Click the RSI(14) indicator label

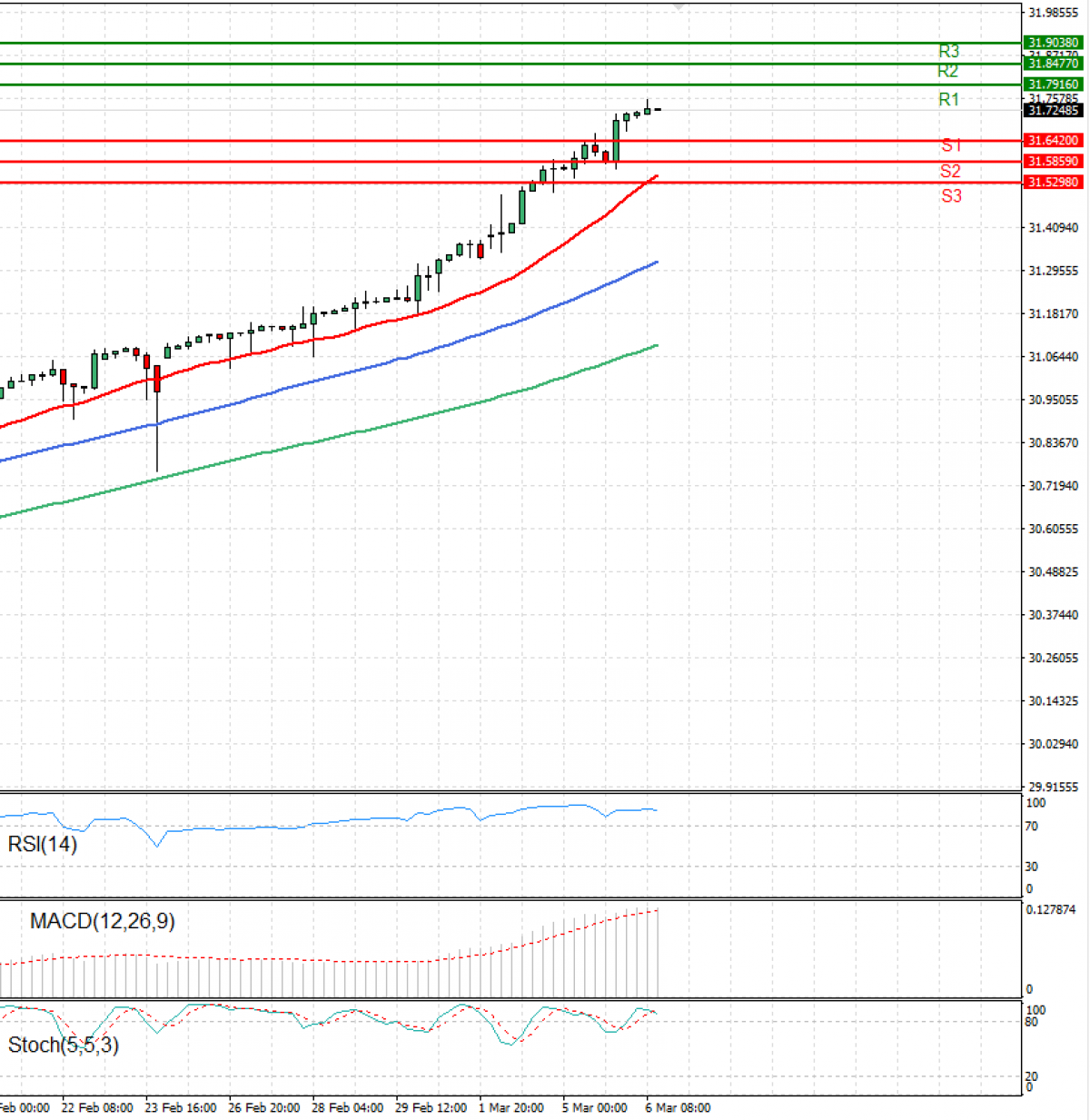pyautogui.click(x=43, y=844)
